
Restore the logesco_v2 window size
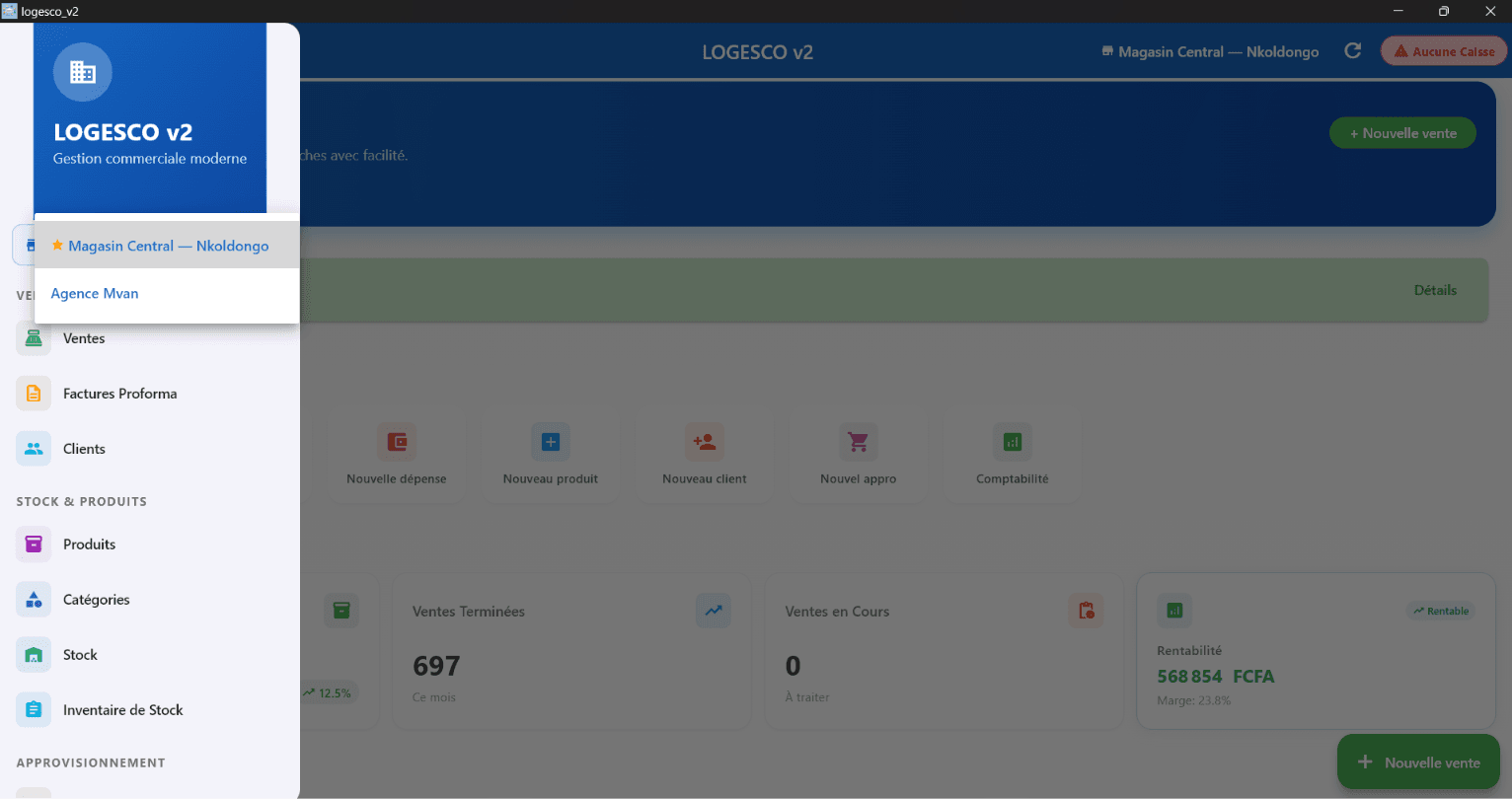click(1444, 11)
